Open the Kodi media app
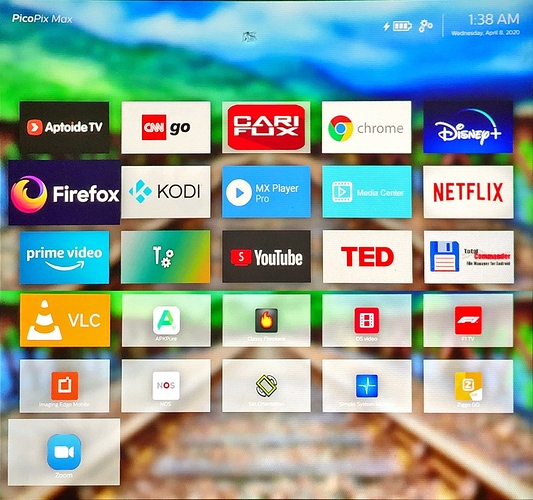 166,192
